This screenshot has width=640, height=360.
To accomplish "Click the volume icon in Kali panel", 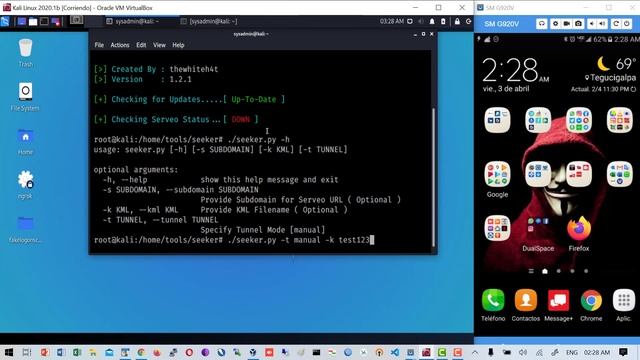I will click(x=421, y=21).
